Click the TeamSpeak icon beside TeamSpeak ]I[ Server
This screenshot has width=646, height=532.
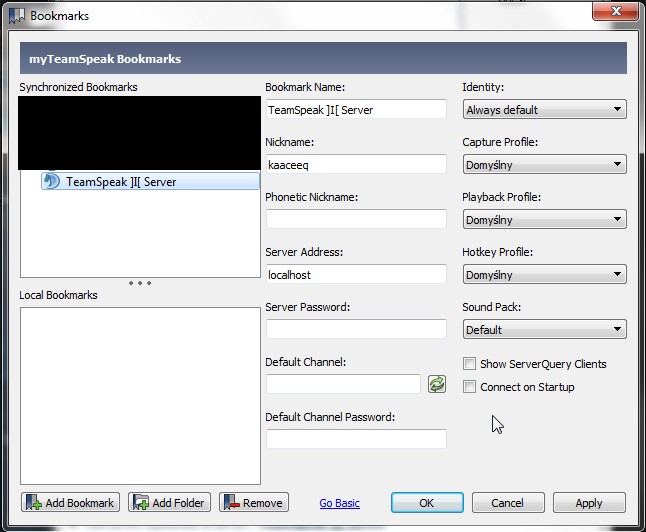[52, 181]
